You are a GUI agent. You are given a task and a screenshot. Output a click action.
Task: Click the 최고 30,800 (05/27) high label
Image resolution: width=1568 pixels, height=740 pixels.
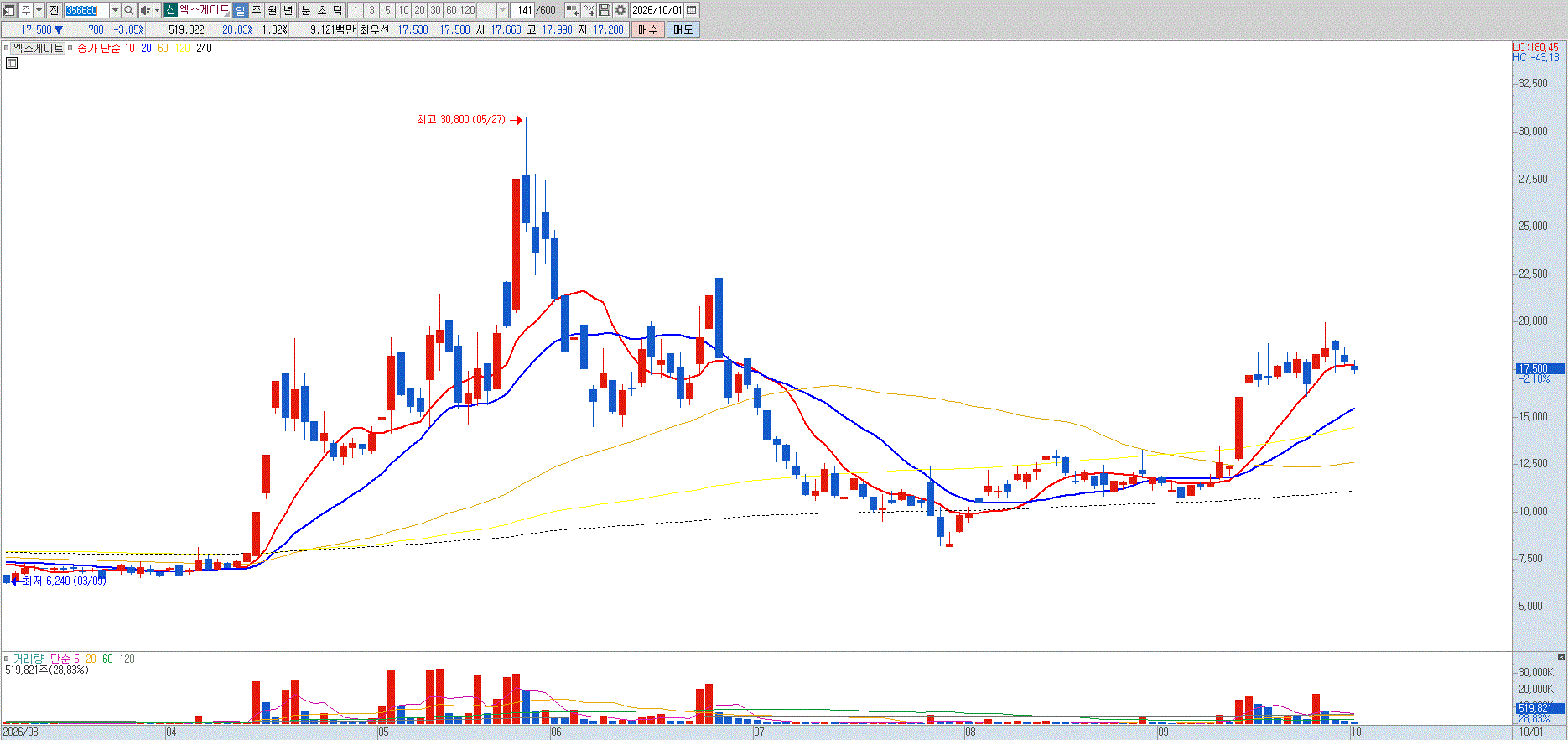(461, 120)
